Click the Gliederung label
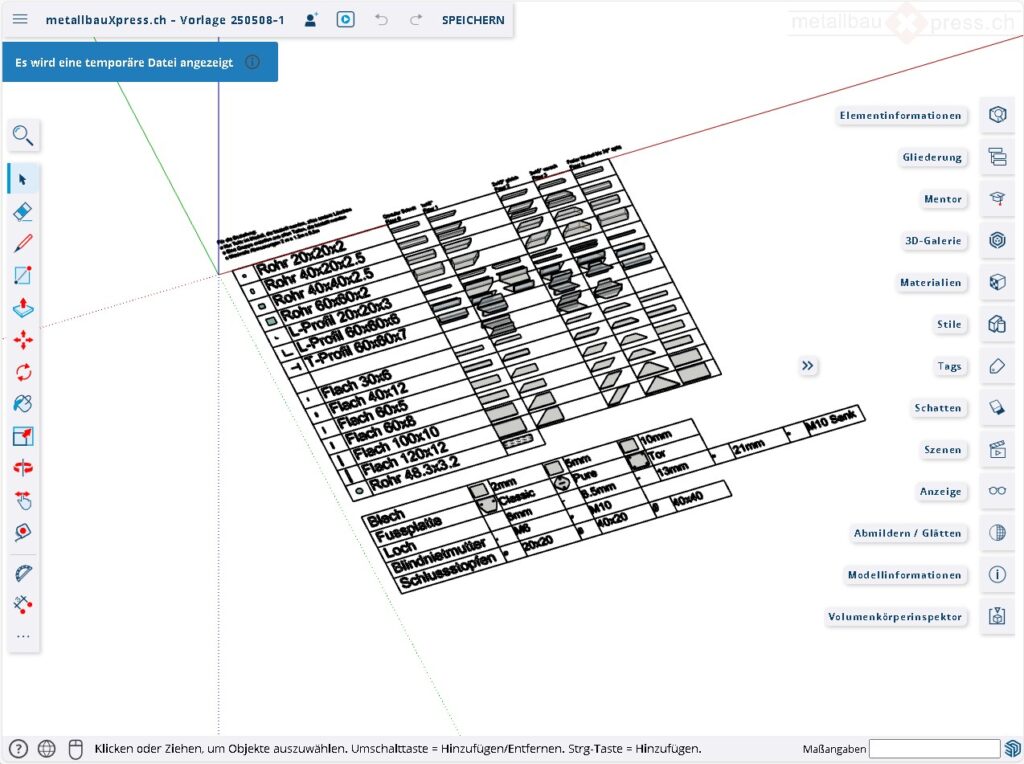Screen dimensions: 1024x764 coord(932,157)
